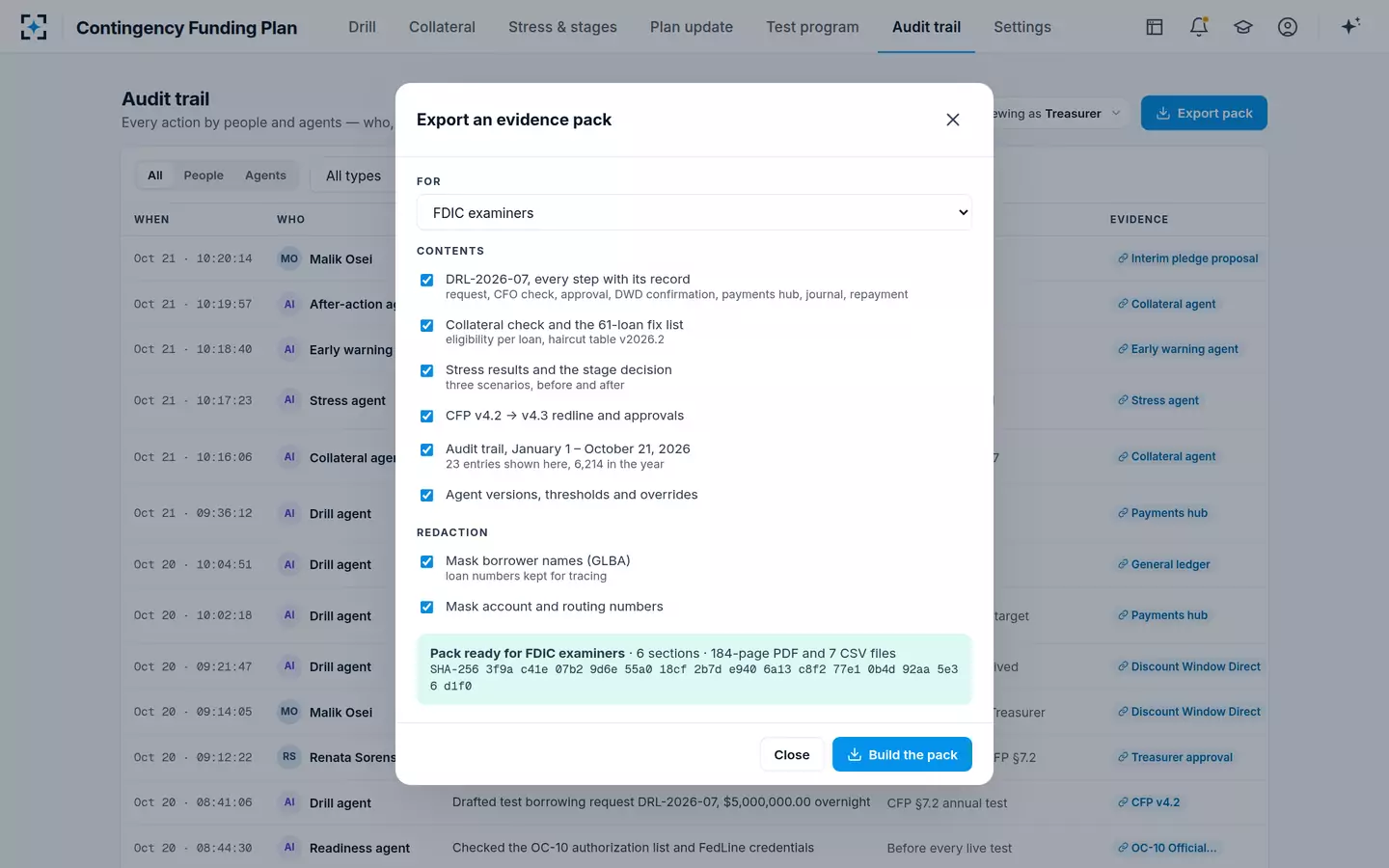
Task: Open the Treasurer approval evidence link
Action: (1175, 757)
